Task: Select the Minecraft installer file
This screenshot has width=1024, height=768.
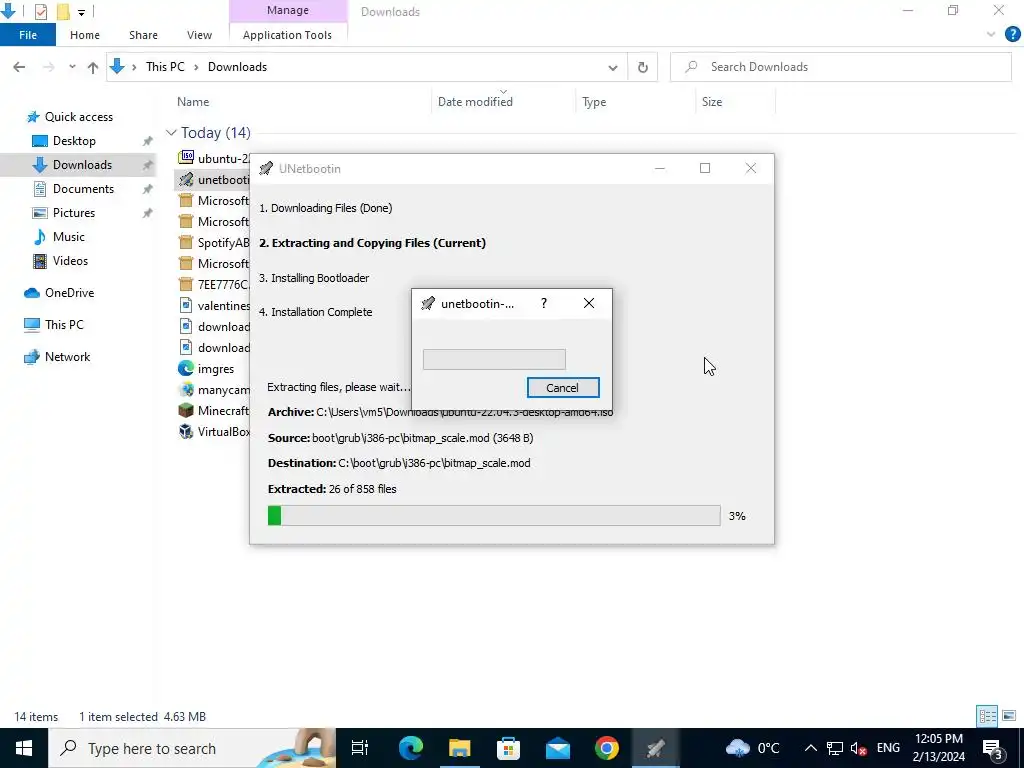Action: (223, 411)
